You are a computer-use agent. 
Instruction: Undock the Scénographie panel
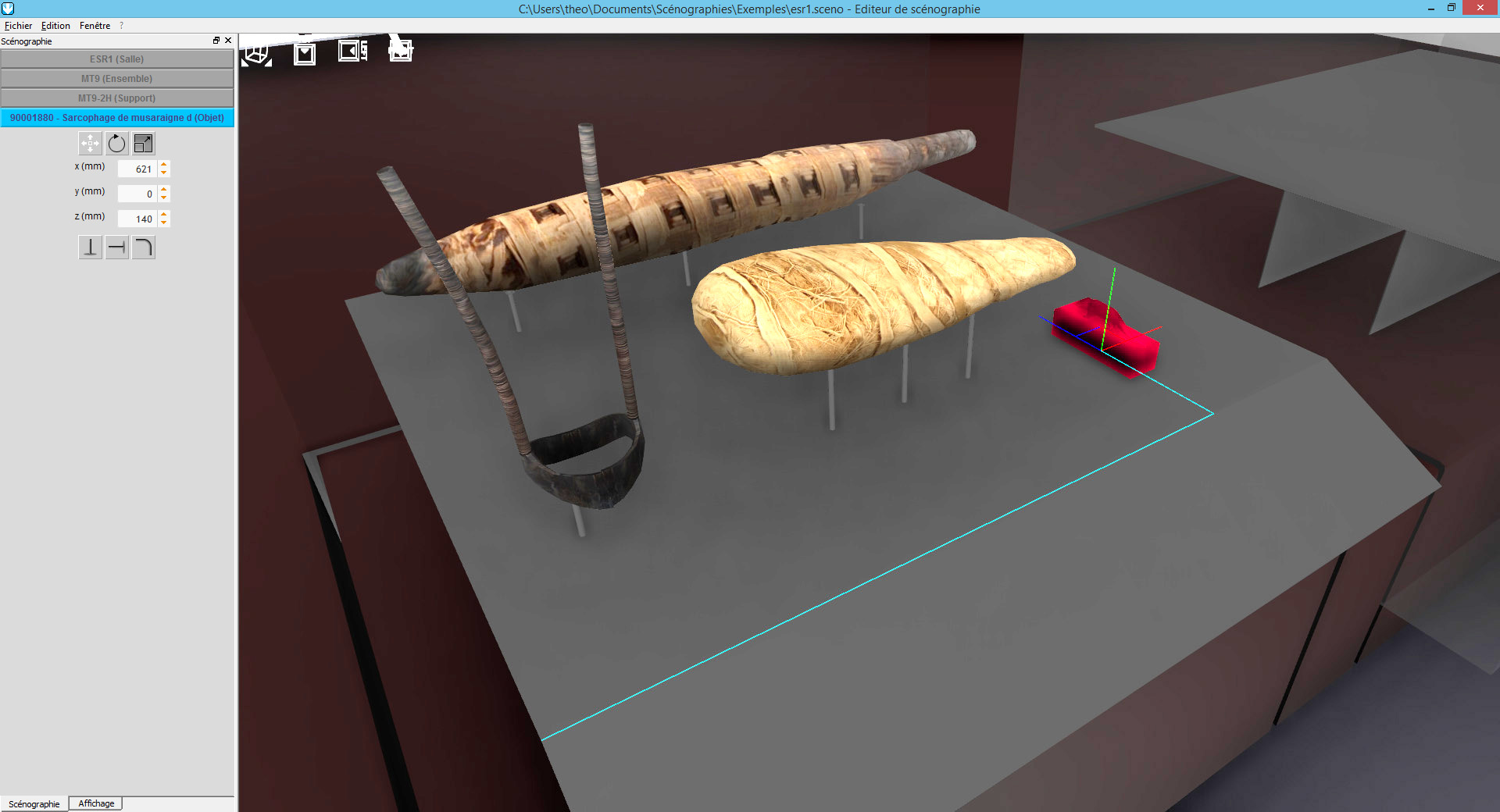(x=216, y=41)
